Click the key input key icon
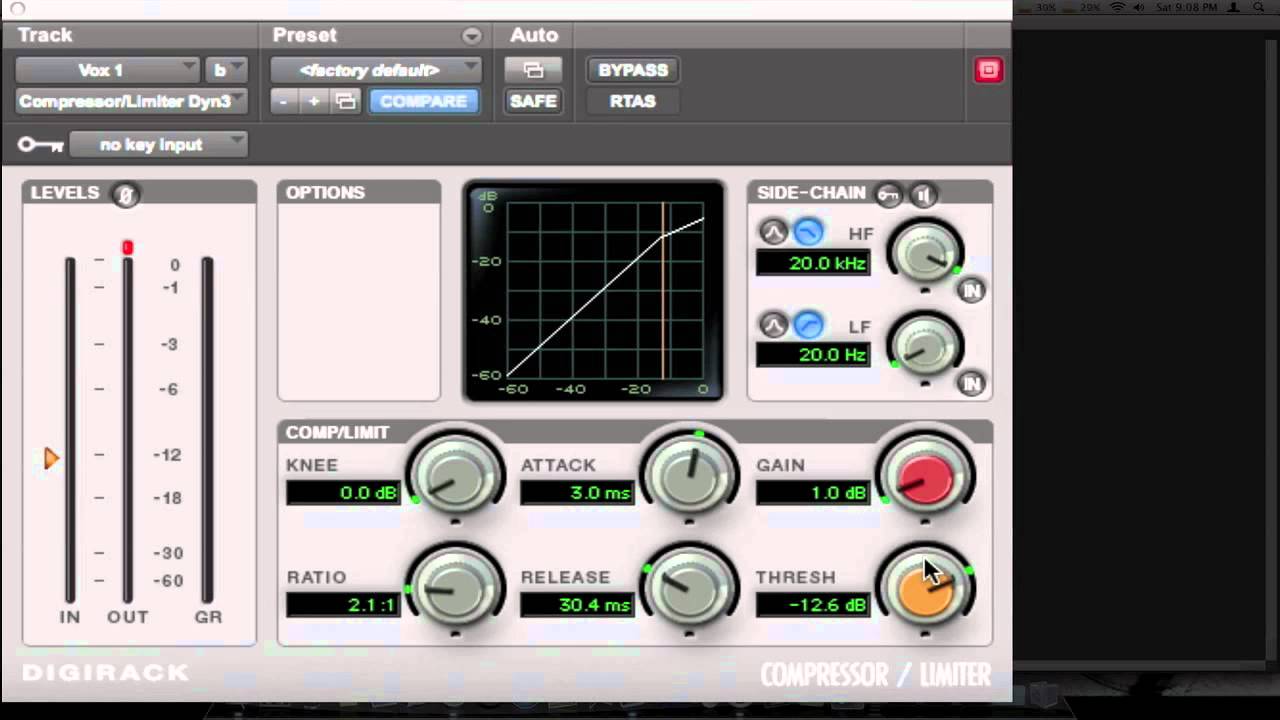The image size is (1280, 720). [41, 145]
